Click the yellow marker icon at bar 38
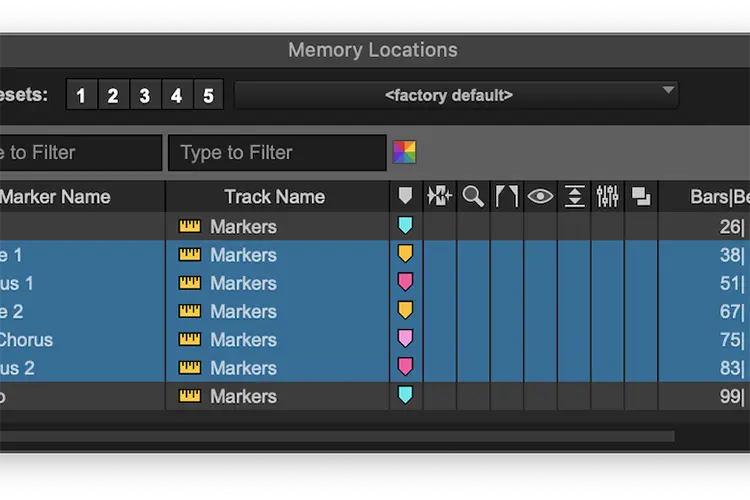Image resolution: width=750 pixels, height=500 pixels. pos(405,254)
